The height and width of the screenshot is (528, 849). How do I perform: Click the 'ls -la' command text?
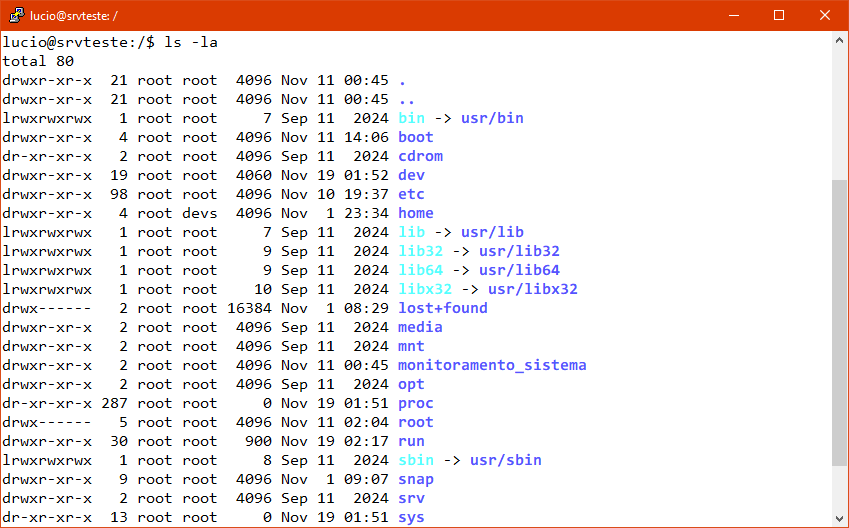[191, 42]
